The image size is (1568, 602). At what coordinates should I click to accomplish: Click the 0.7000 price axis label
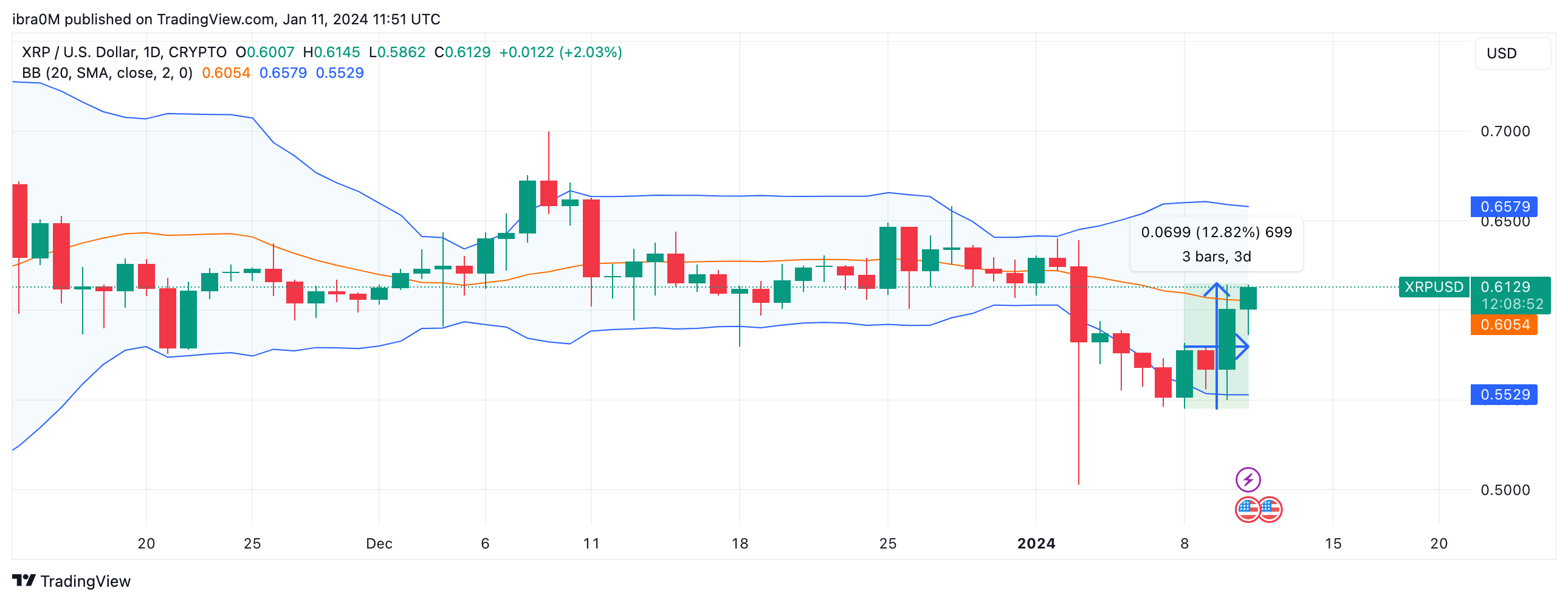(1505, 131)
